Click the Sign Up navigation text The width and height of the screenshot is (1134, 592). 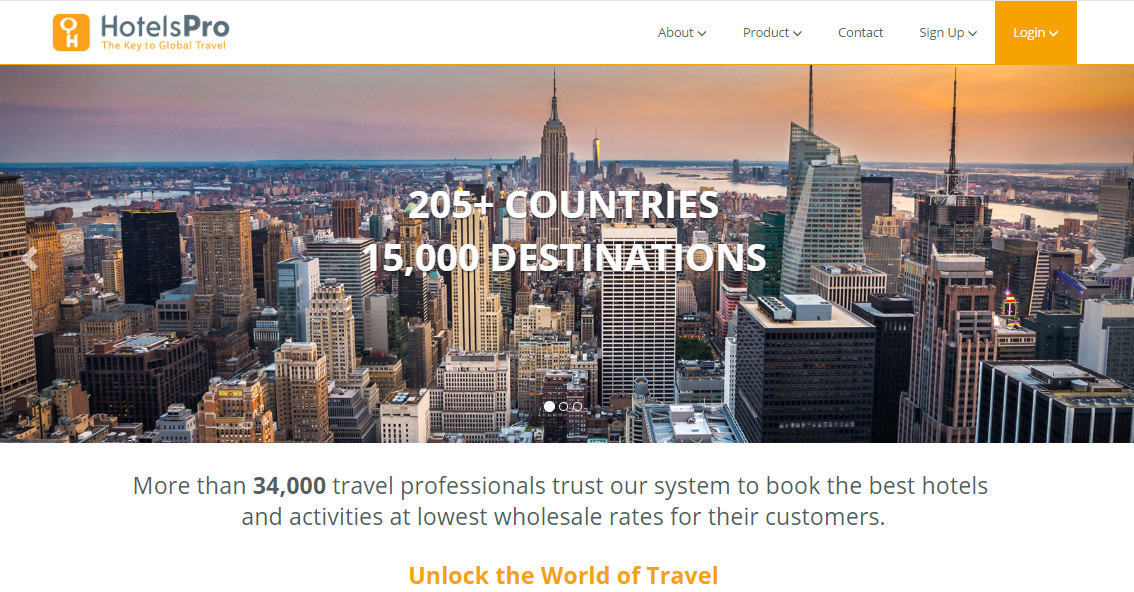(942, 33)
